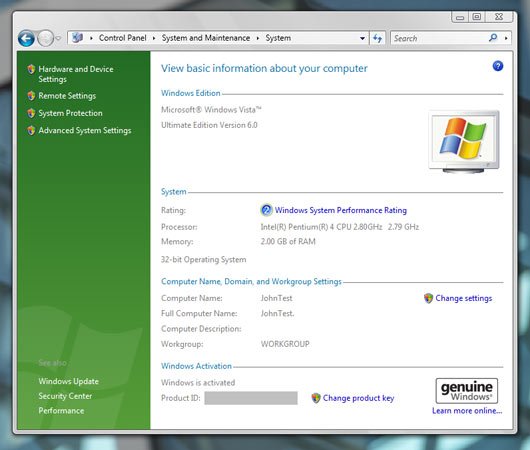Open Remote Settings

(x=67, y=96)
